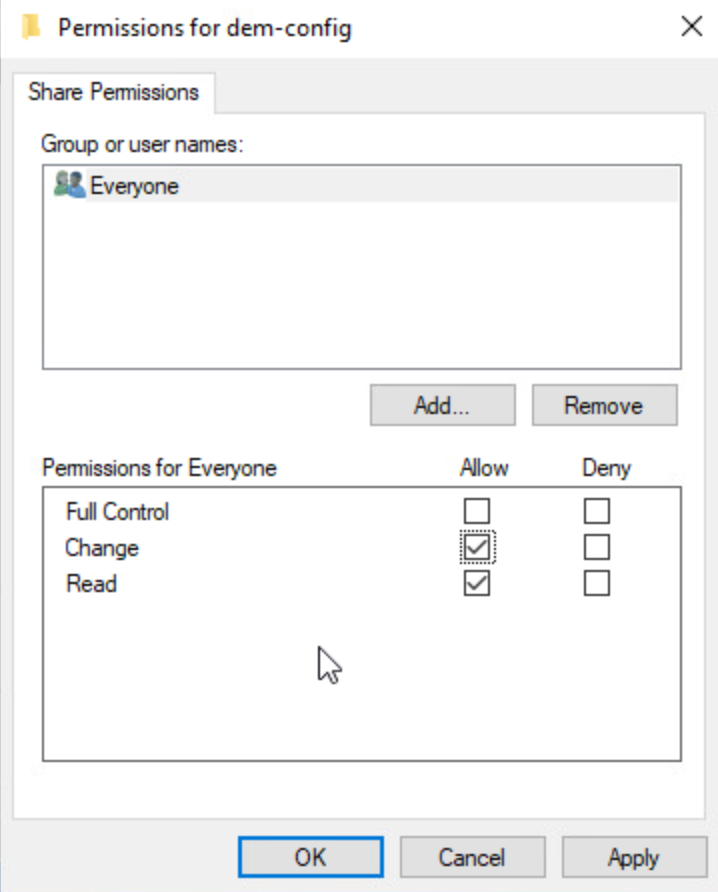This screenshot has width=718, height=892.
Task: Confirm the permissions with OK
Action: (310, 858)
